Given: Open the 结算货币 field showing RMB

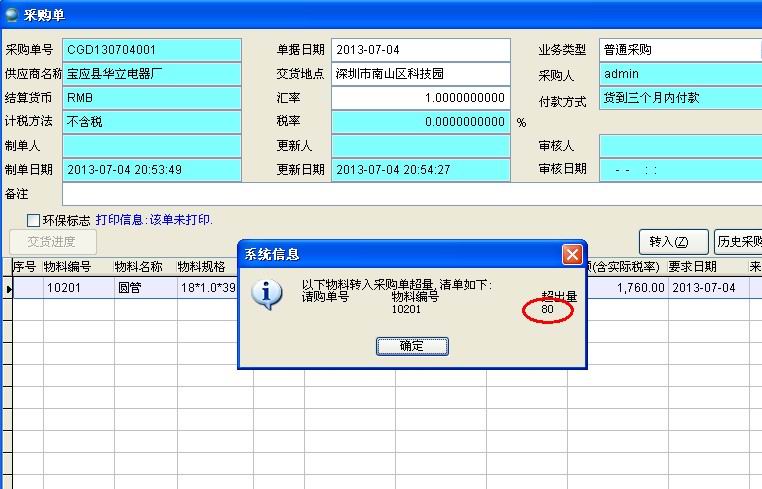Looking at the screenshot, I should pyautogui.click(x=152, y=98).
